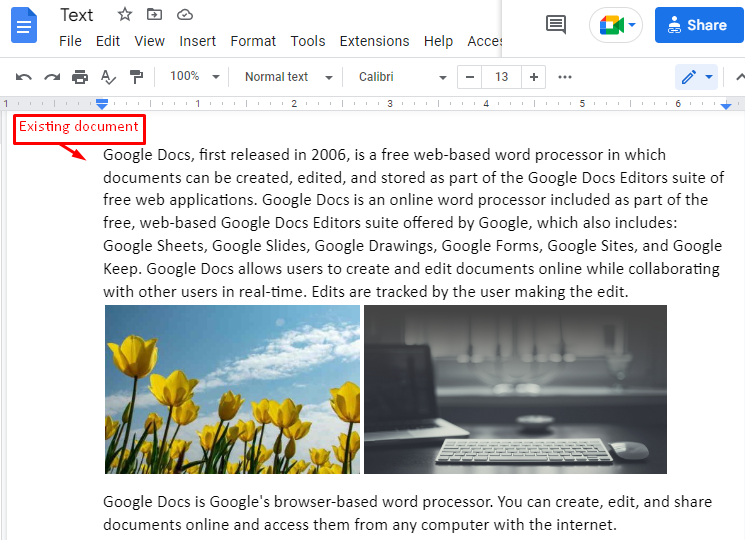Image resolution: width=745 pixels, height=540 pixels.
Task: Click the document title Text
Action: [76, 15]
